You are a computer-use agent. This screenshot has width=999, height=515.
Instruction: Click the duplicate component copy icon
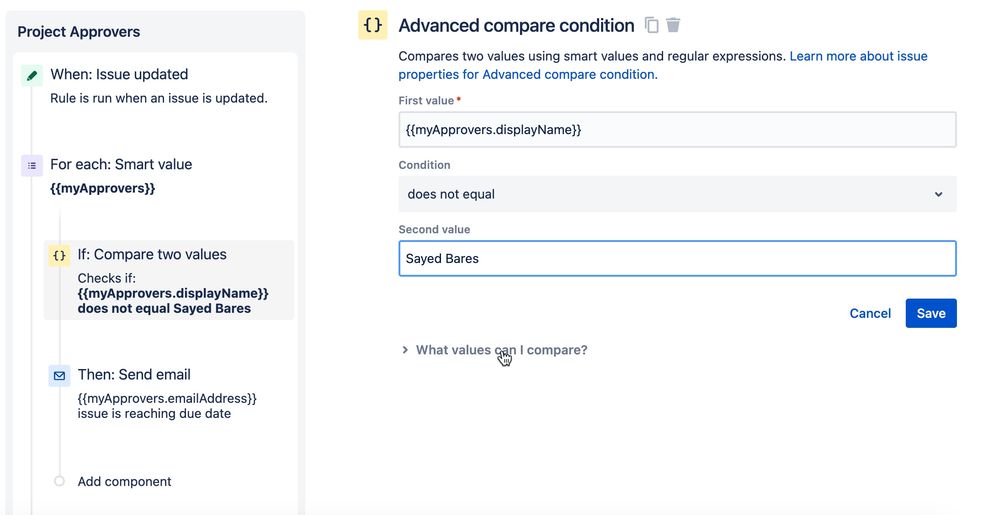click(651, 25)
